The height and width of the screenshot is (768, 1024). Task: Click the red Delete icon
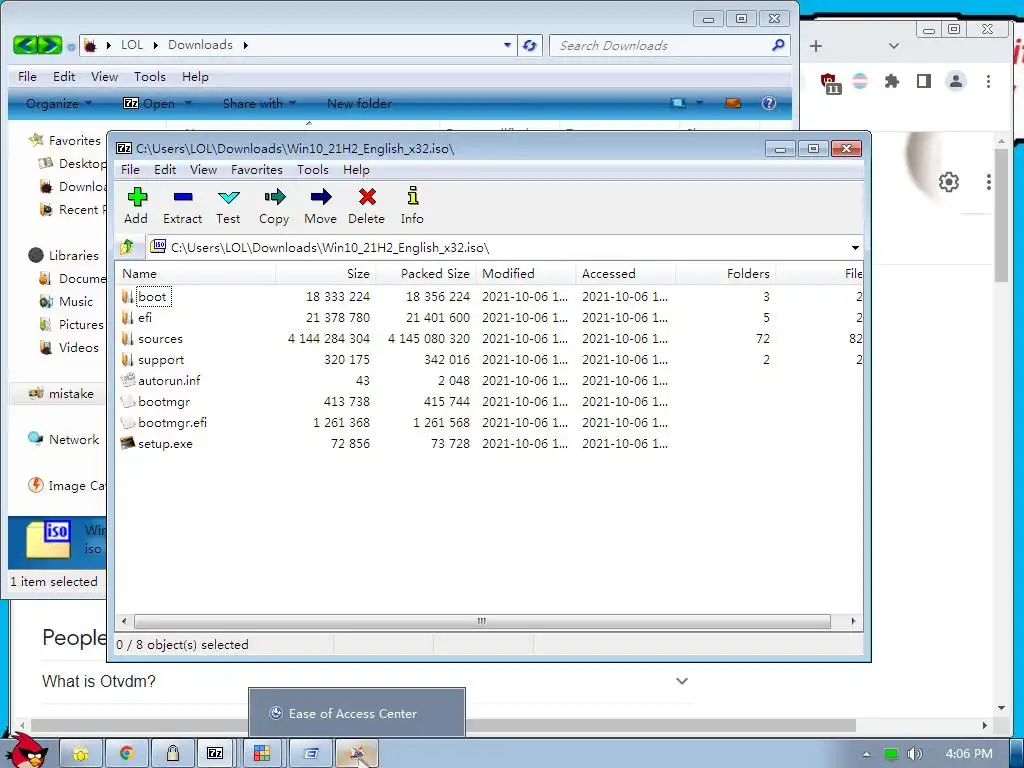pyautogui.click(x=366, y=206)
